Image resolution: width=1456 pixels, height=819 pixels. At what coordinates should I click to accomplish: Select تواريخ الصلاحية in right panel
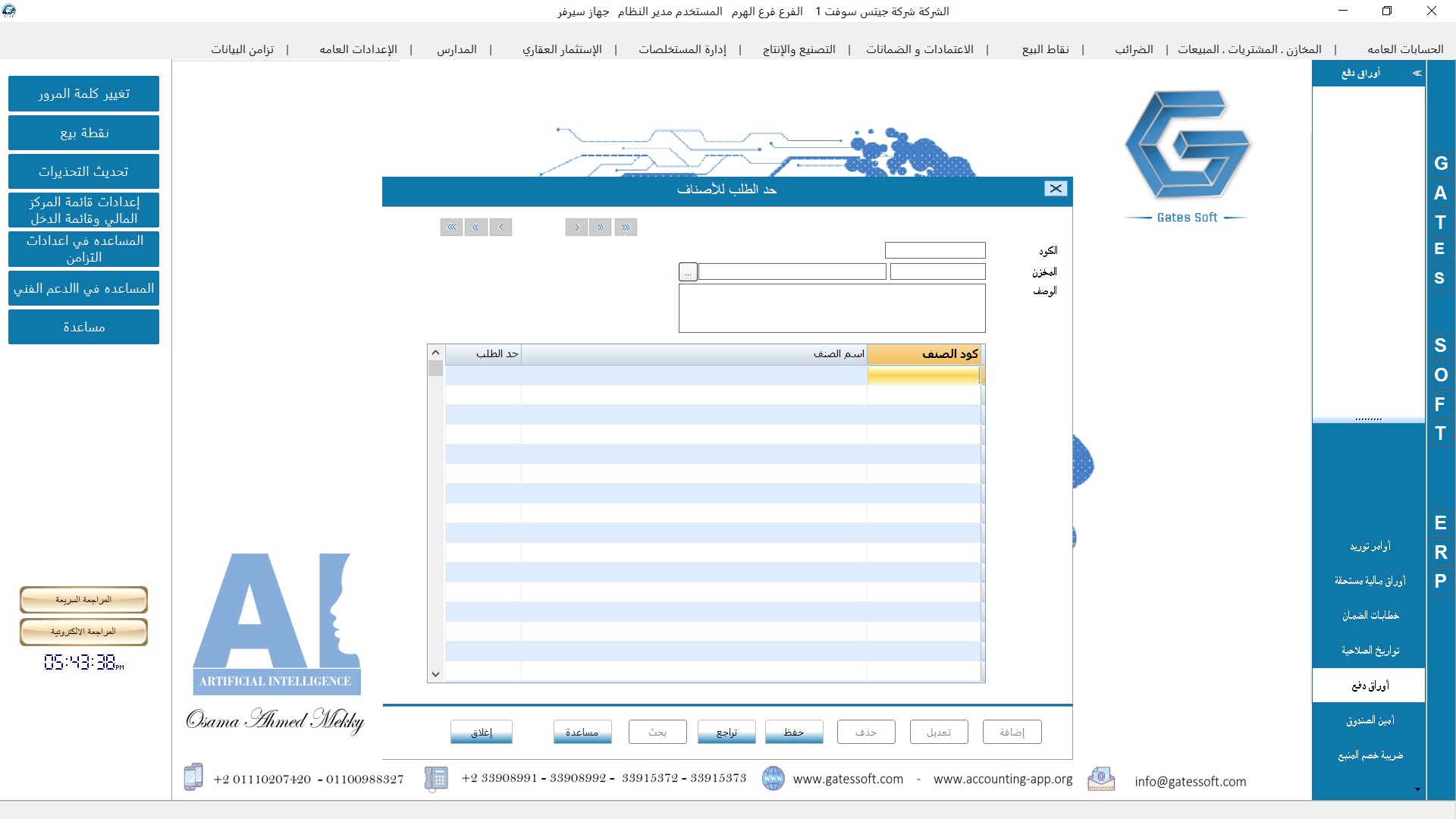point(1370,651)
